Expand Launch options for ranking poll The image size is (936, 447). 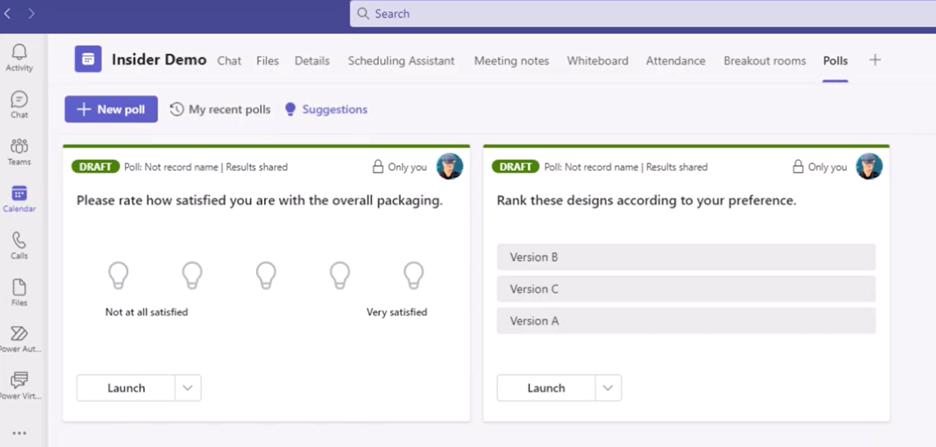pos(608,388)
